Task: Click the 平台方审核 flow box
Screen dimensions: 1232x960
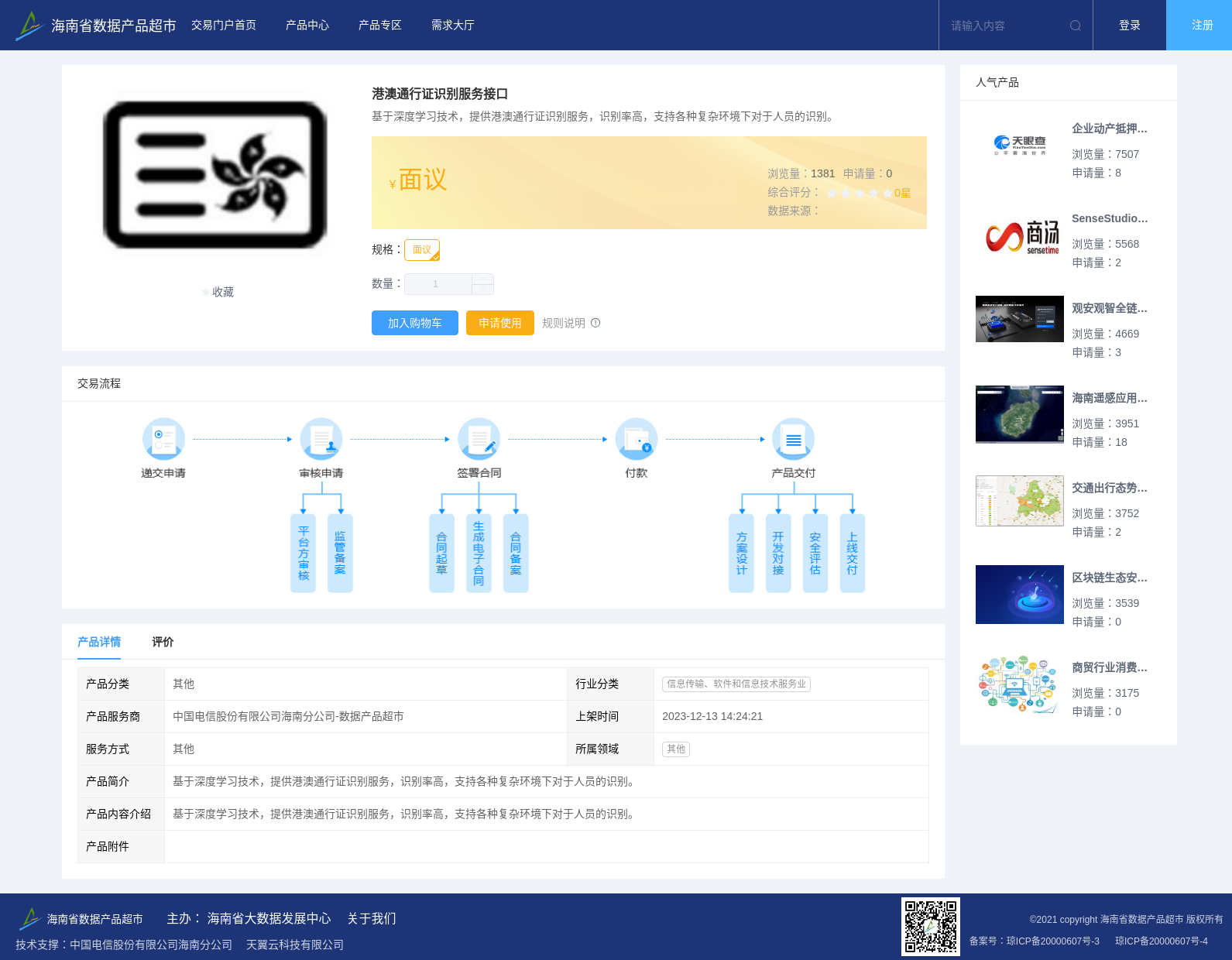Action: 303,554
